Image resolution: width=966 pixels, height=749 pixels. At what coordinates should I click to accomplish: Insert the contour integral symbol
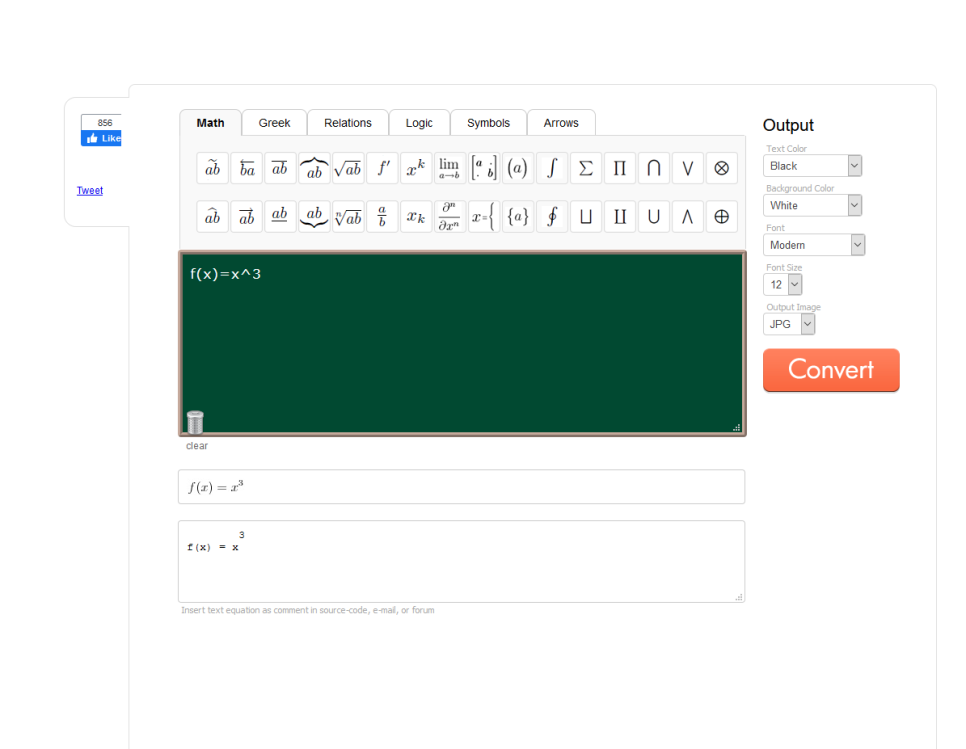(x=552, y=216)
